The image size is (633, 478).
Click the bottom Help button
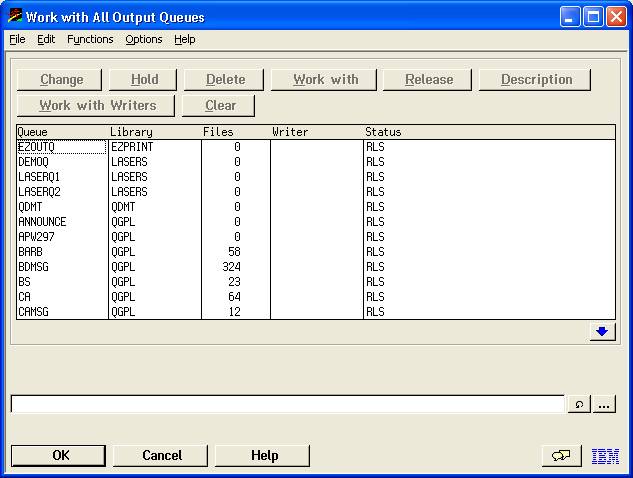click(262, 455)
